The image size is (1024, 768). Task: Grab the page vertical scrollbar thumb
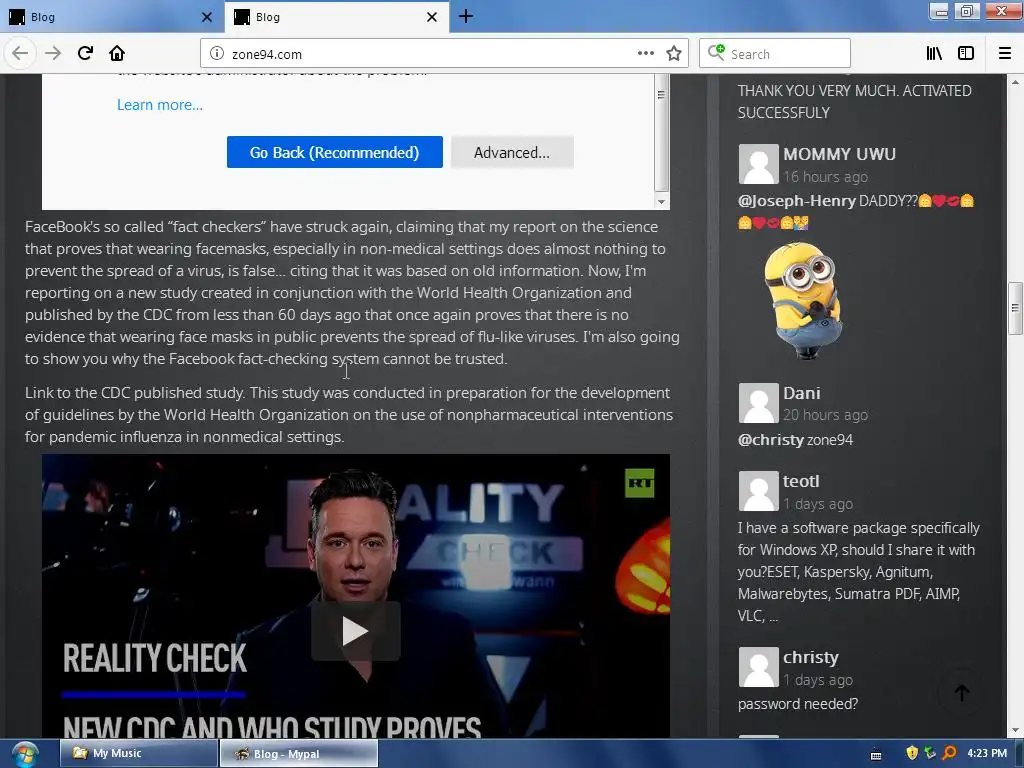click(x=1015, y=308)
